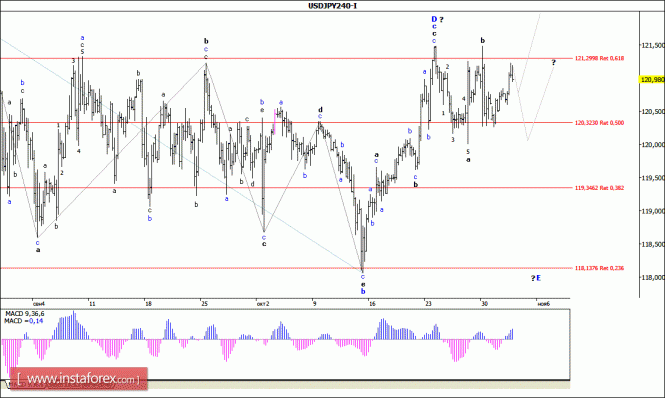Click the MACD -0,14 value label

click(23, 321)
